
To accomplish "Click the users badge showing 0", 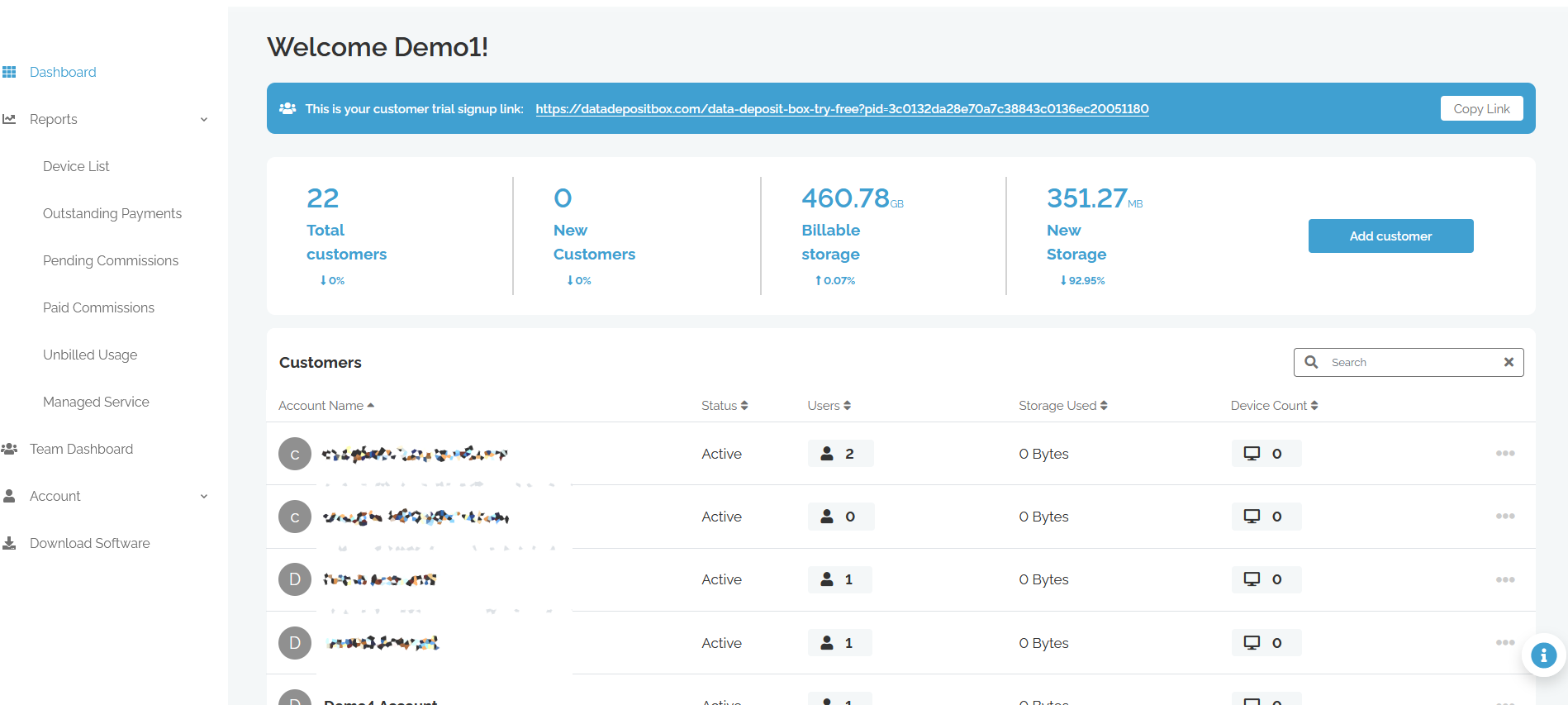I will point(840,517).
